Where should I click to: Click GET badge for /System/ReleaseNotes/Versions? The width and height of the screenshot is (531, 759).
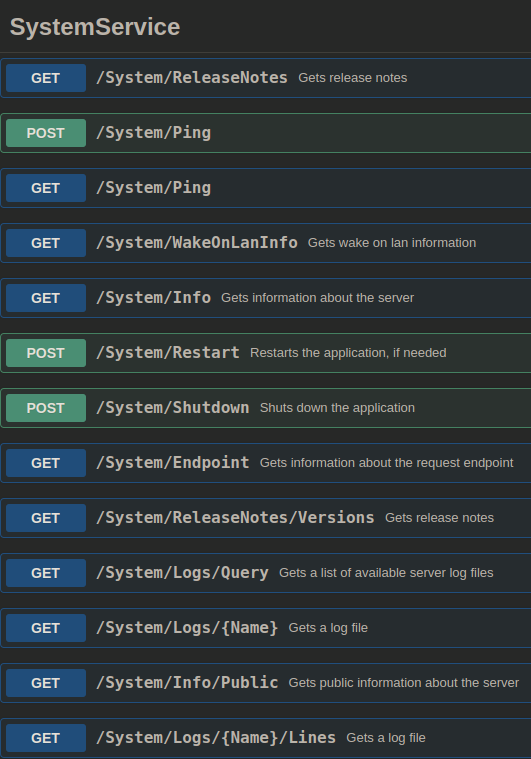(x=46, y=518)
